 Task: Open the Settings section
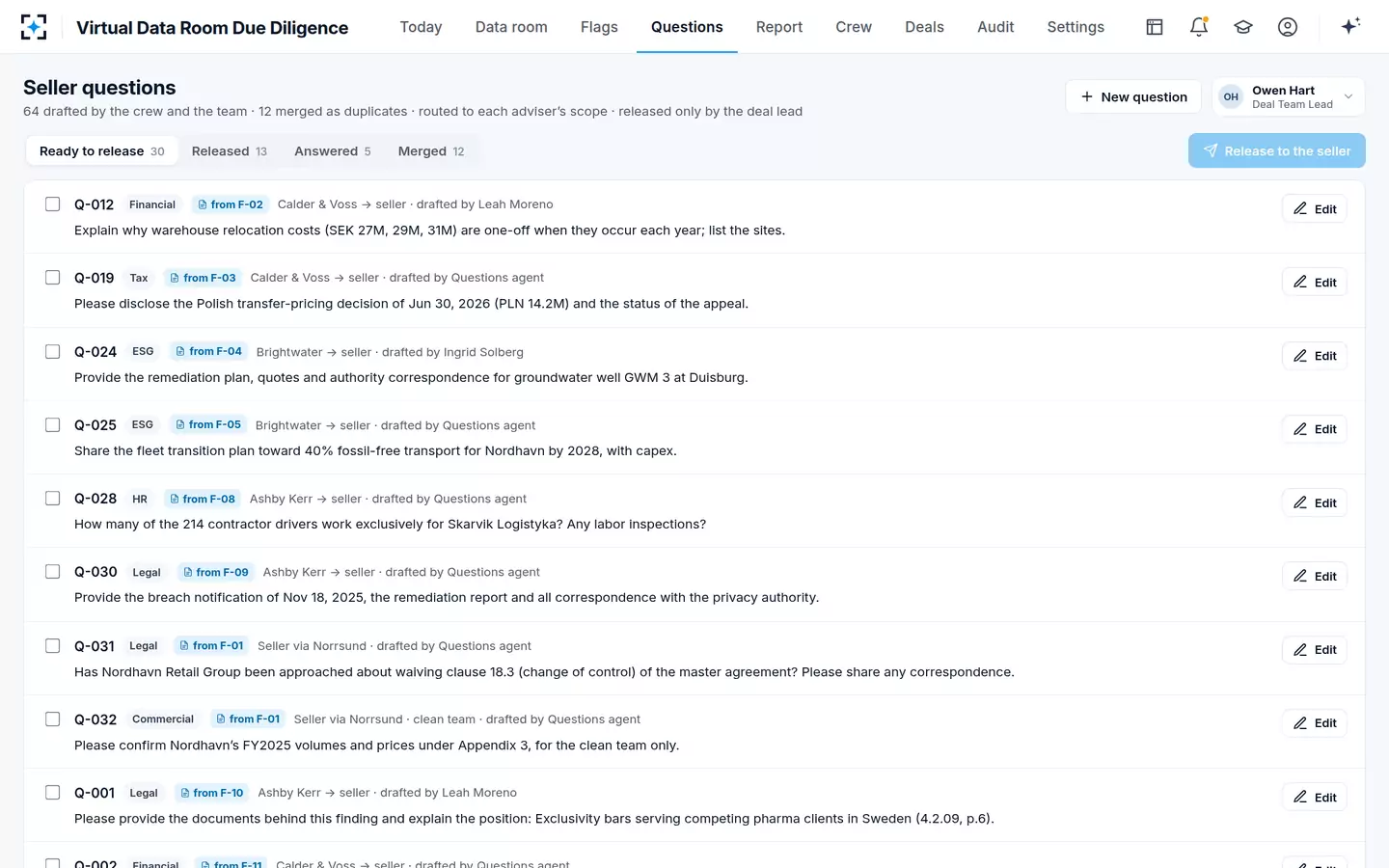[x=1076, y=27]
